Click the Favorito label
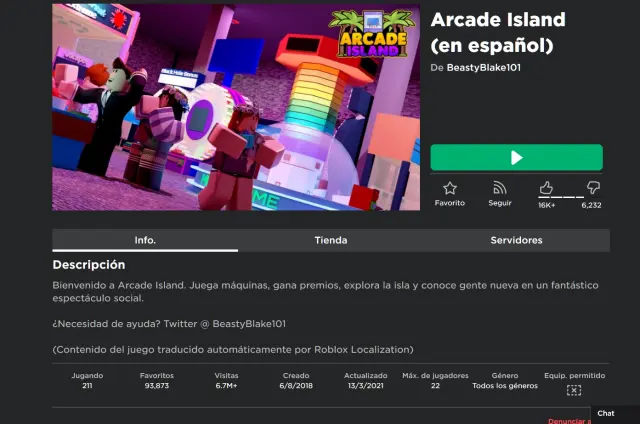 (x=450, y=203)
